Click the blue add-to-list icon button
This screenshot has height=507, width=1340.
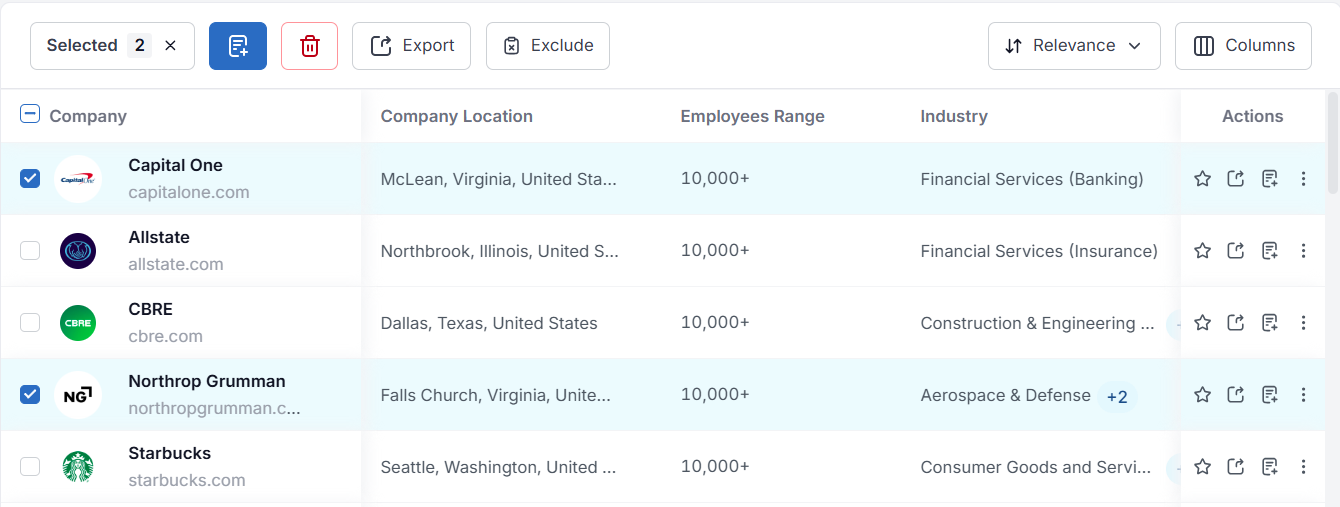[x=238, y=46]
